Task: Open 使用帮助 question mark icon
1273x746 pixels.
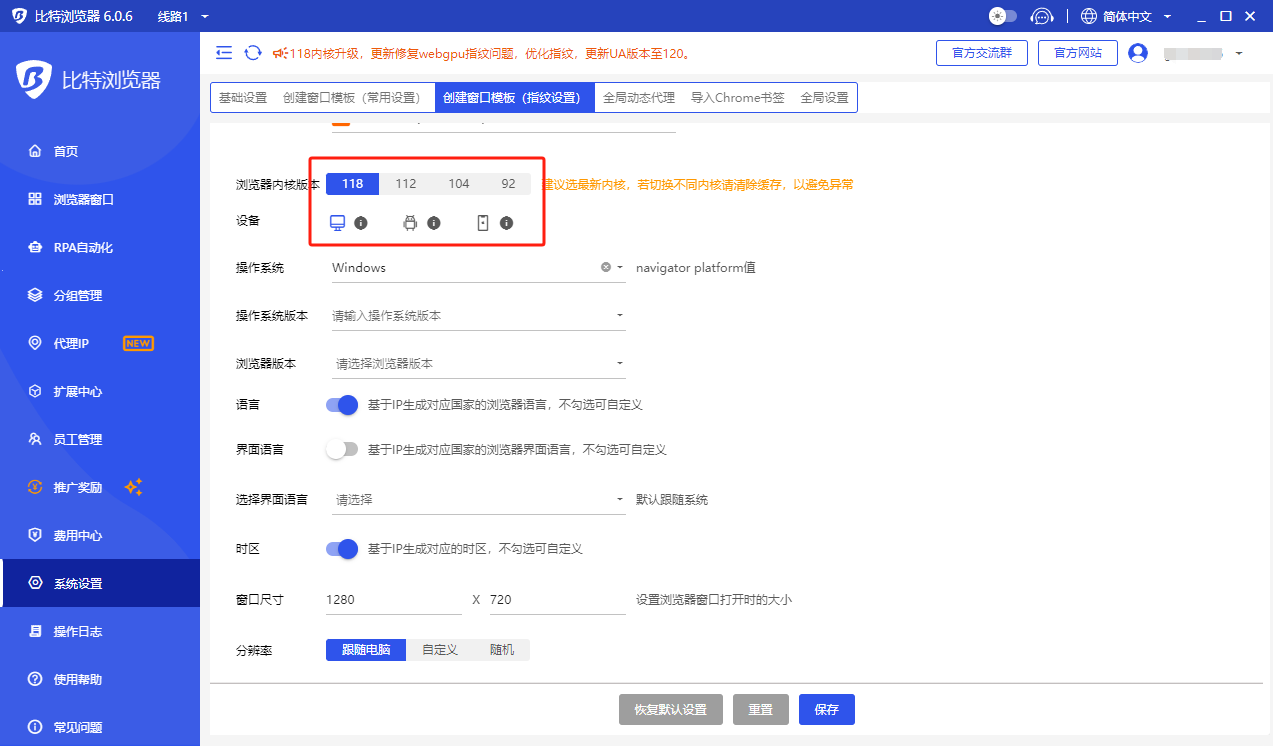Action: pyautogui.click(x=35, y=680)
